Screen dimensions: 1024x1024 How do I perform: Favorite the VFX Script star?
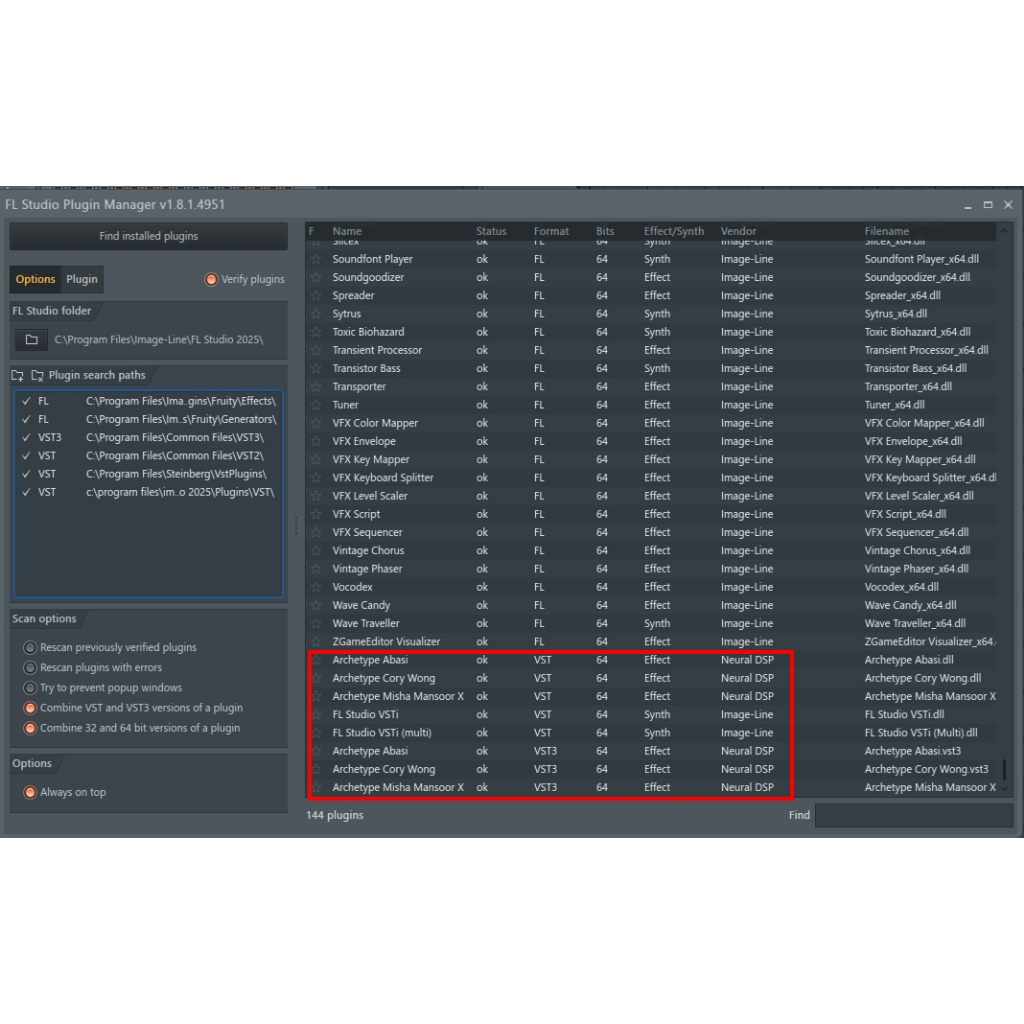click(316, 515)
